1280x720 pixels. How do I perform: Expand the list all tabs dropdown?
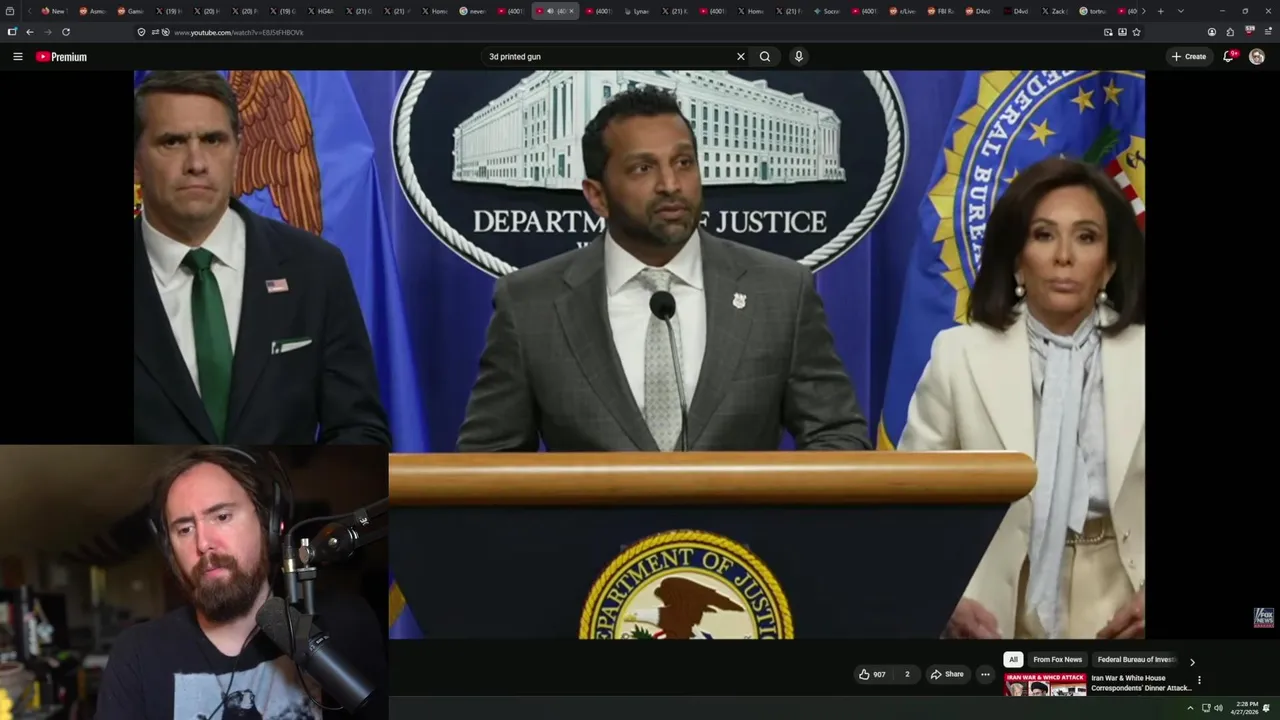click(x=1180, y=11)
